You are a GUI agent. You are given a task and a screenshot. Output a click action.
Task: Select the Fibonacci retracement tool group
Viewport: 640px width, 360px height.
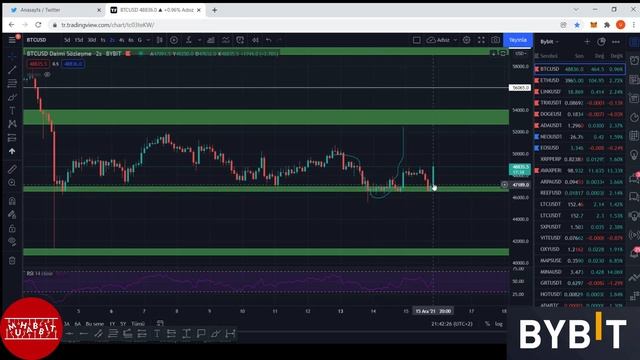12,83
